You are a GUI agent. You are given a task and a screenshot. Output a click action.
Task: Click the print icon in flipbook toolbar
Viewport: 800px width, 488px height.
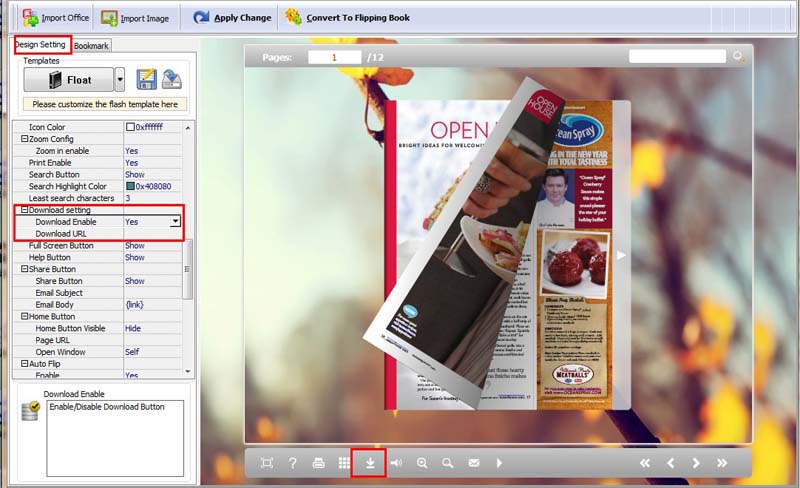(318, 463)
